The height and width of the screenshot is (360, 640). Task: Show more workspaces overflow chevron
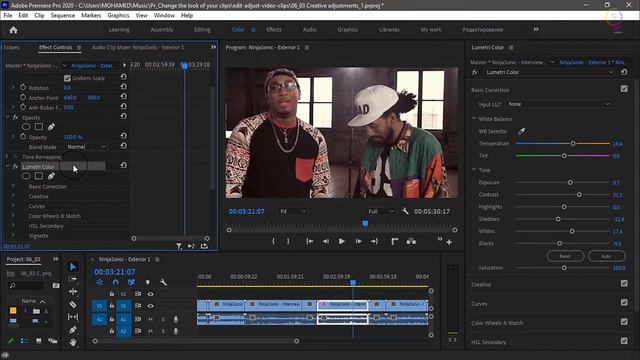(x=536, y=29)
